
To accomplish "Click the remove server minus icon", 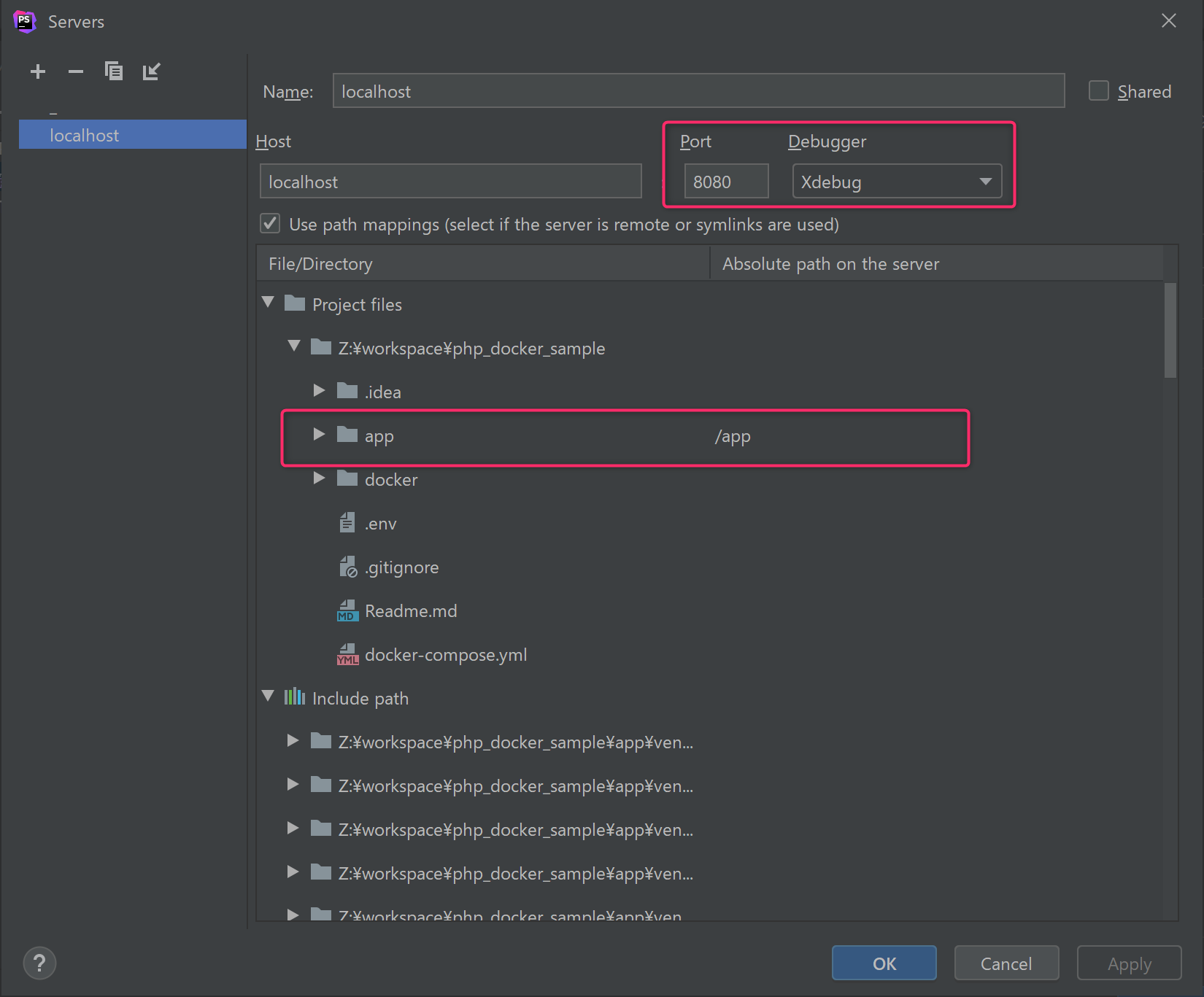I will click(x=76, y=71).
